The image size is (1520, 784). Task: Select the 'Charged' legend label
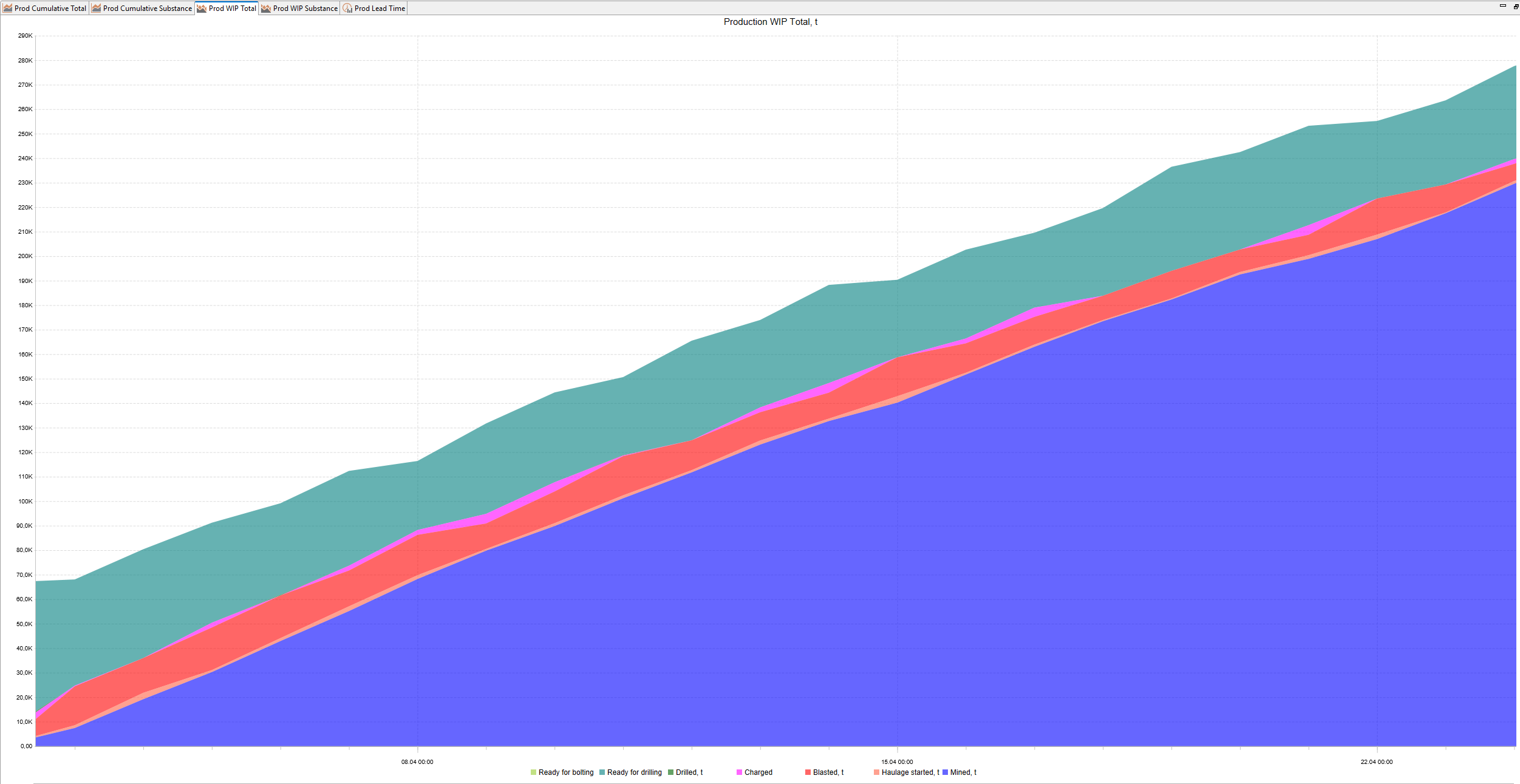(x=758, y=772)
